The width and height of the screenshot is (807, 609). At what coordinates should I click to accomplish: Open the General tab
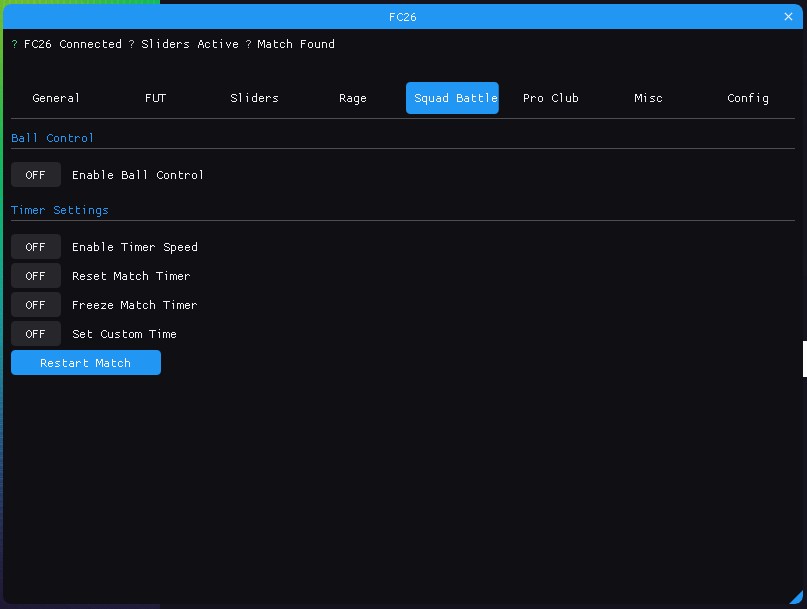click(x=56, y=98)
